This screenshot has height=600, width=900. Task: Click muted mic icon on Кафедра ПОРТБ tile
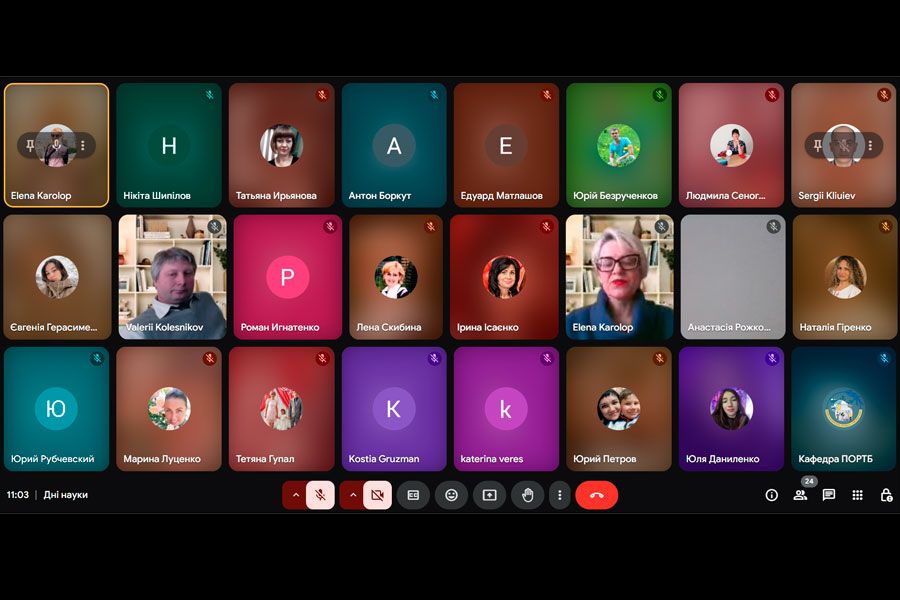point(885,358)
